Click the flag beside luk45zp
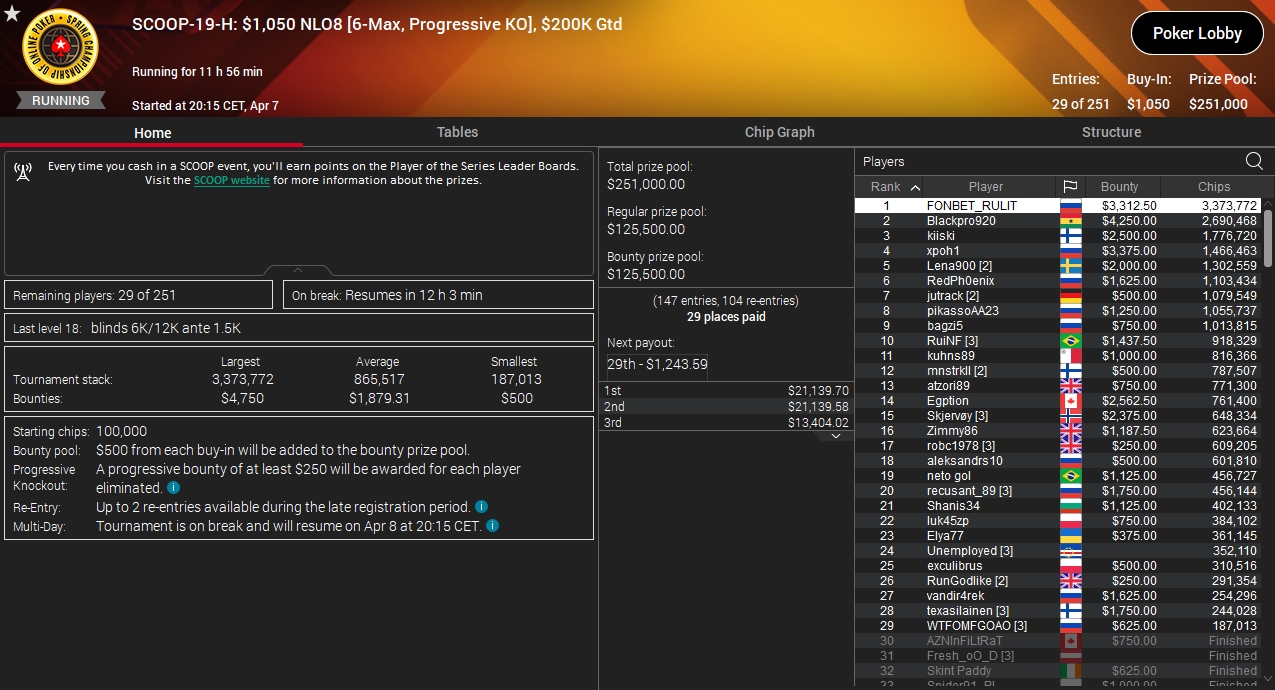This screenshot has height=690, width=1275. tap(1070, 521)
